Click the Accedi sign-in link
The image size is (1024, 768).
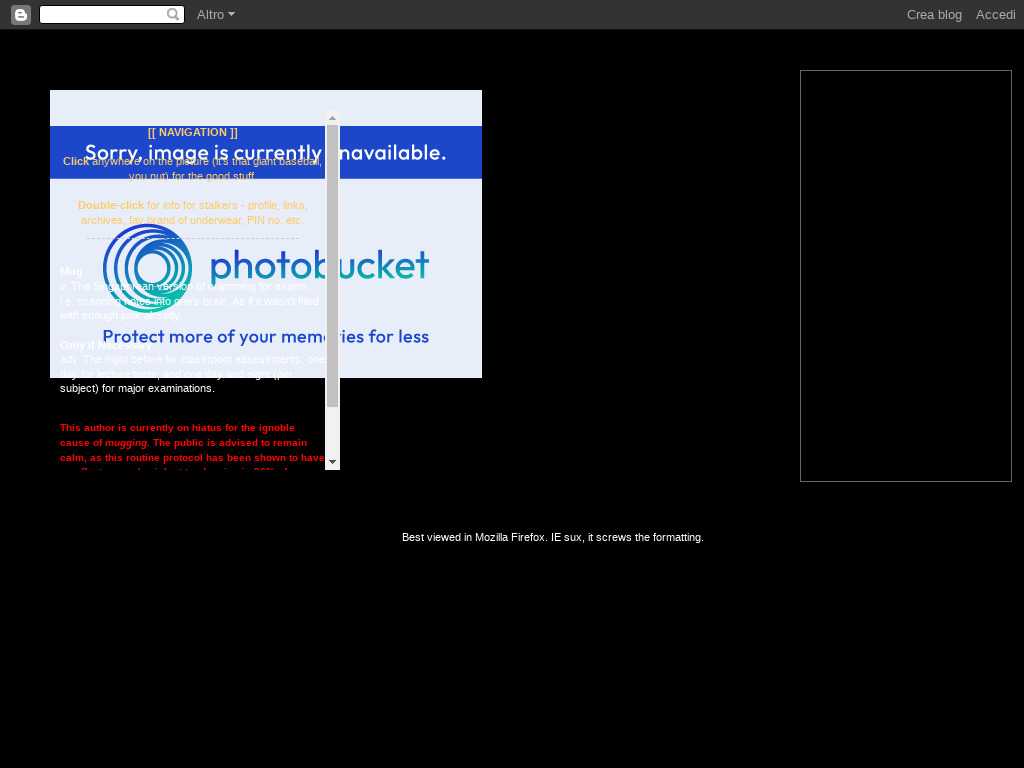point(995,15)
